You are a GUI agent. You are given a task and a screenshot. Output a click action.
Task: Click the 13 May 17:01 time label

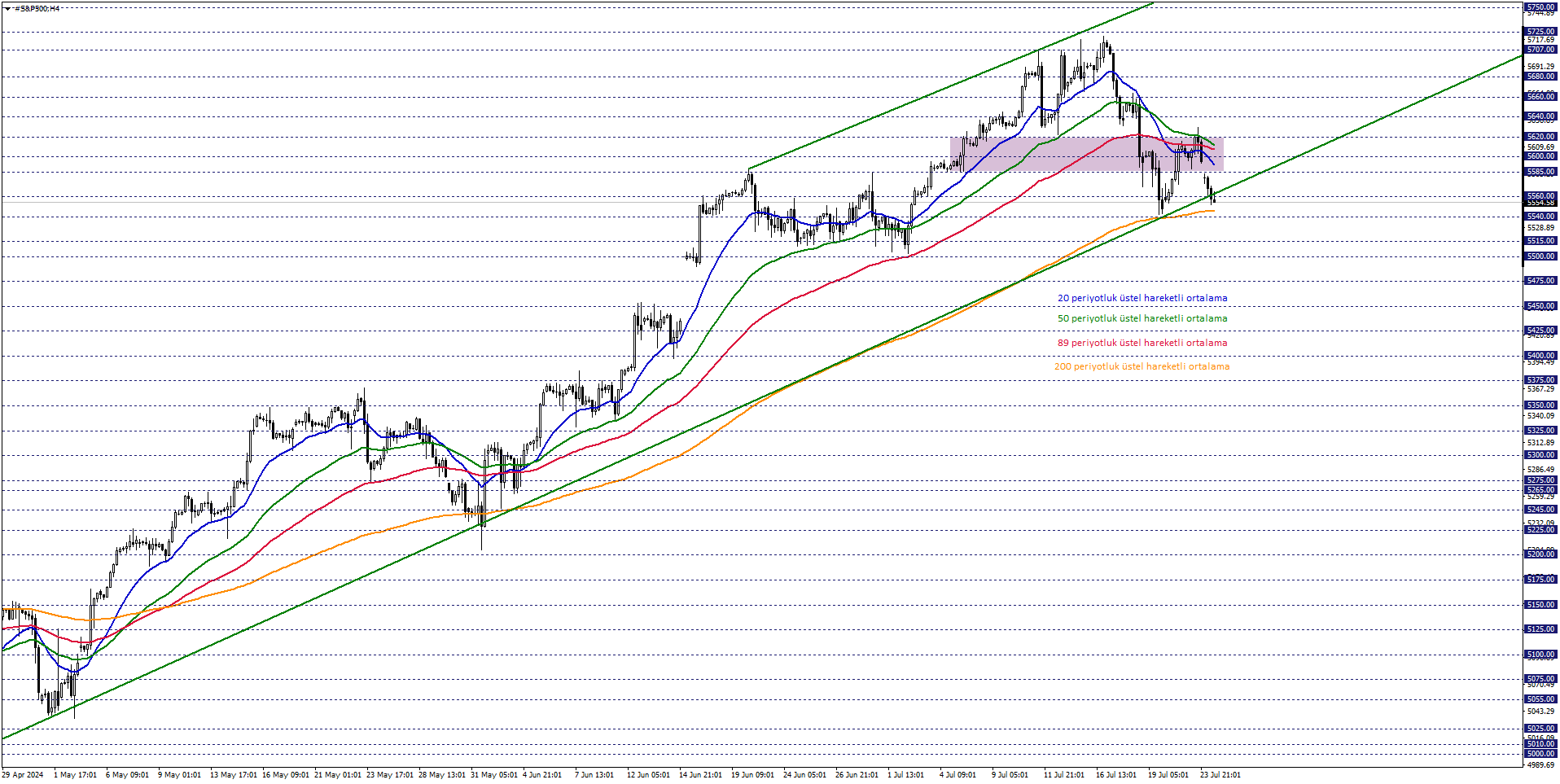point(234,775)
